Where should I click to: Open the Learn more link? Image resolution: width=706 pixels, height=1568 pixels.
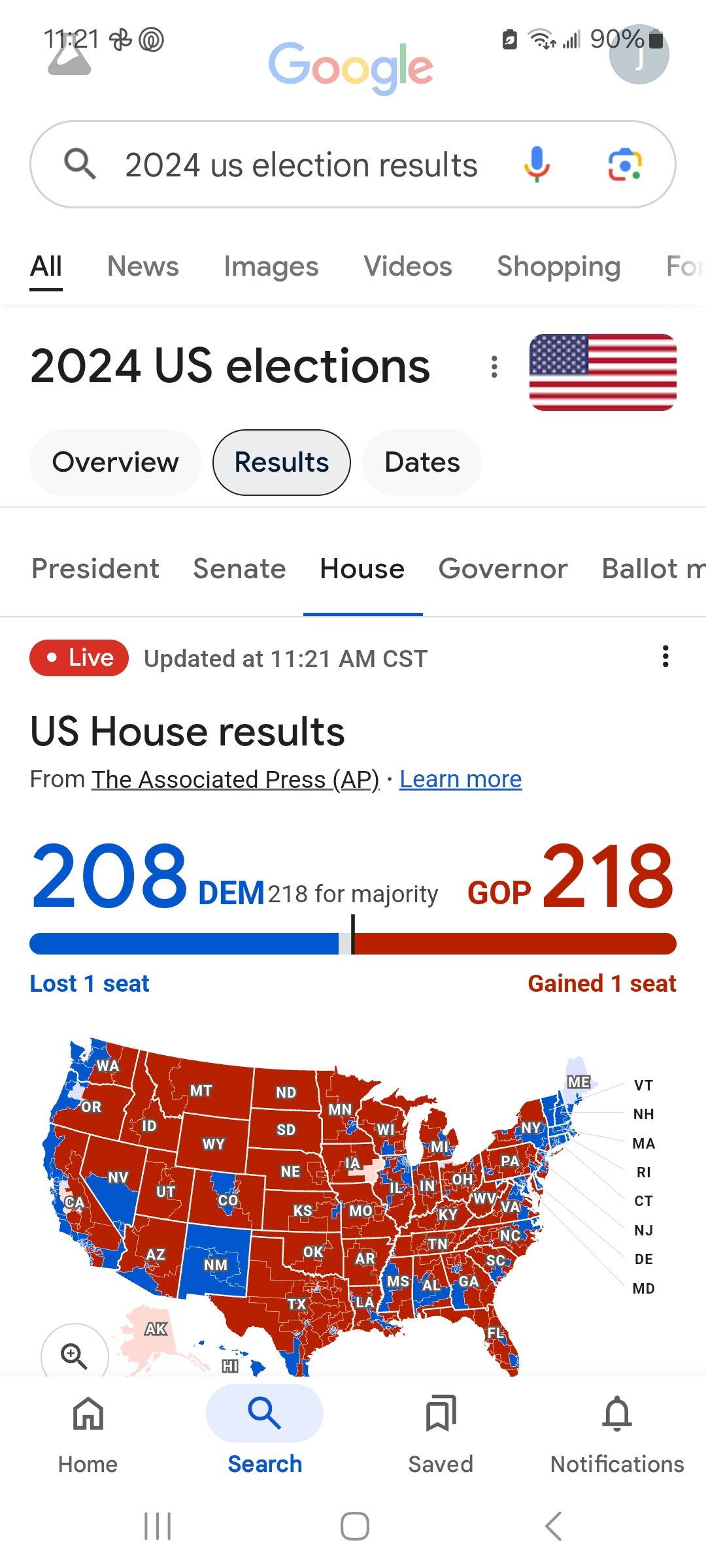pyautogui.click(x=460, y=779)
